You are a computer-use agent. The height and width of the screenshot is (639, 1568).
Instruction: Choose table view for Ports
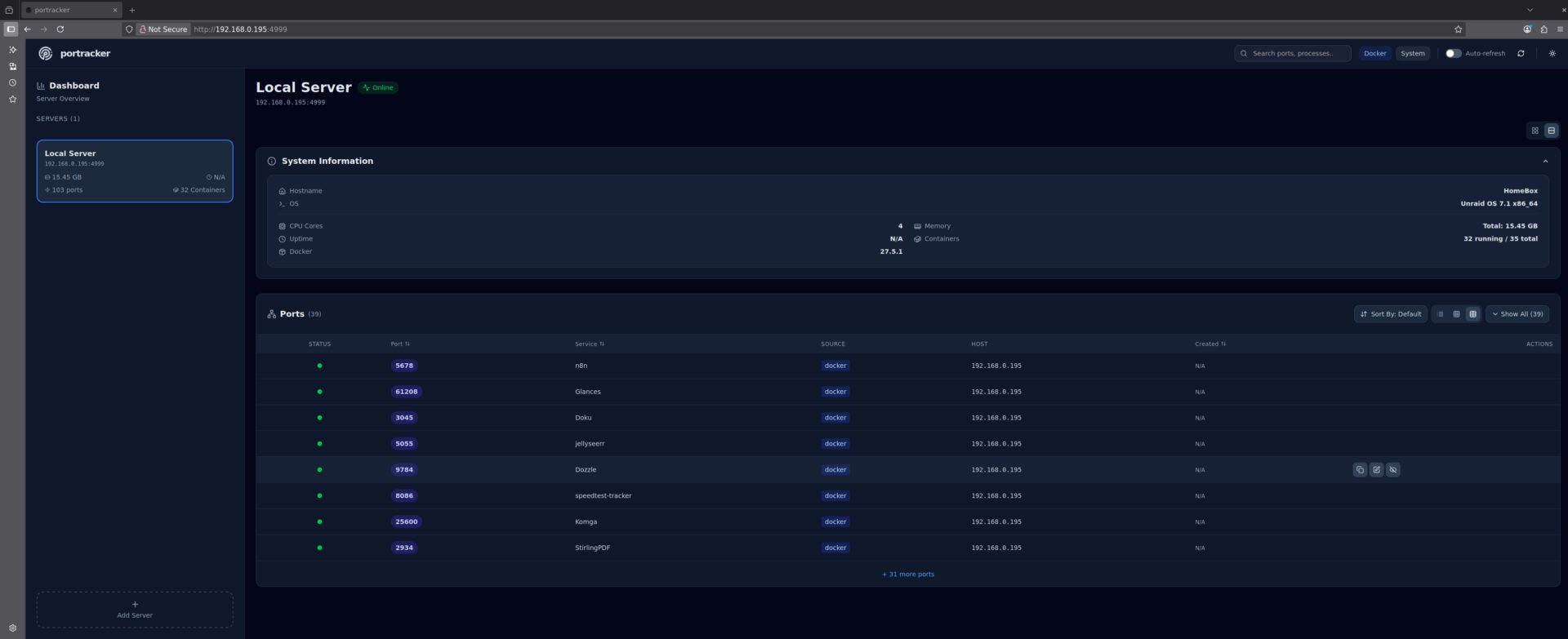click(1472, 314)
